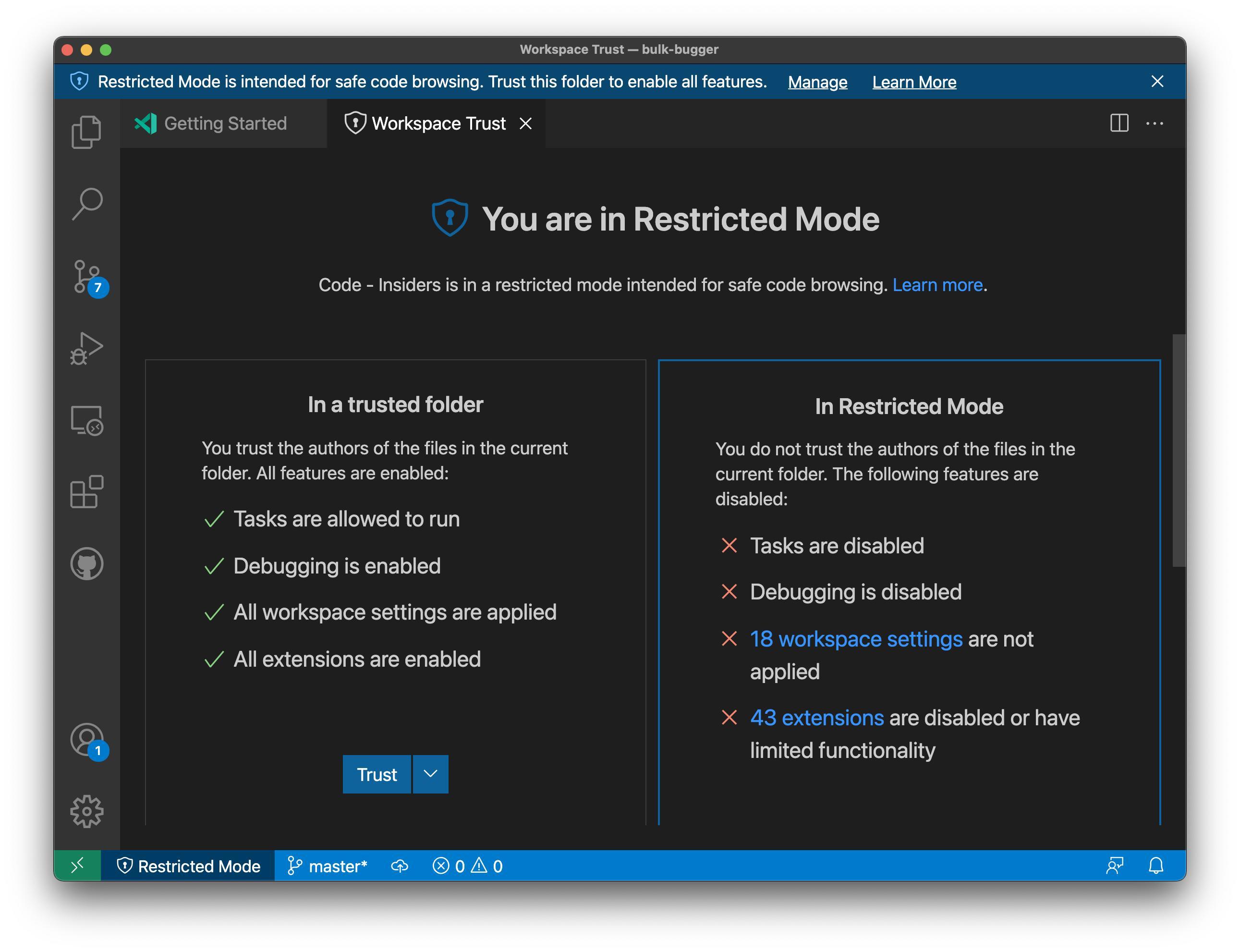Click the 'In Restricted Mode' heading
The image size is (1240, 952).
tap(909, 406)
